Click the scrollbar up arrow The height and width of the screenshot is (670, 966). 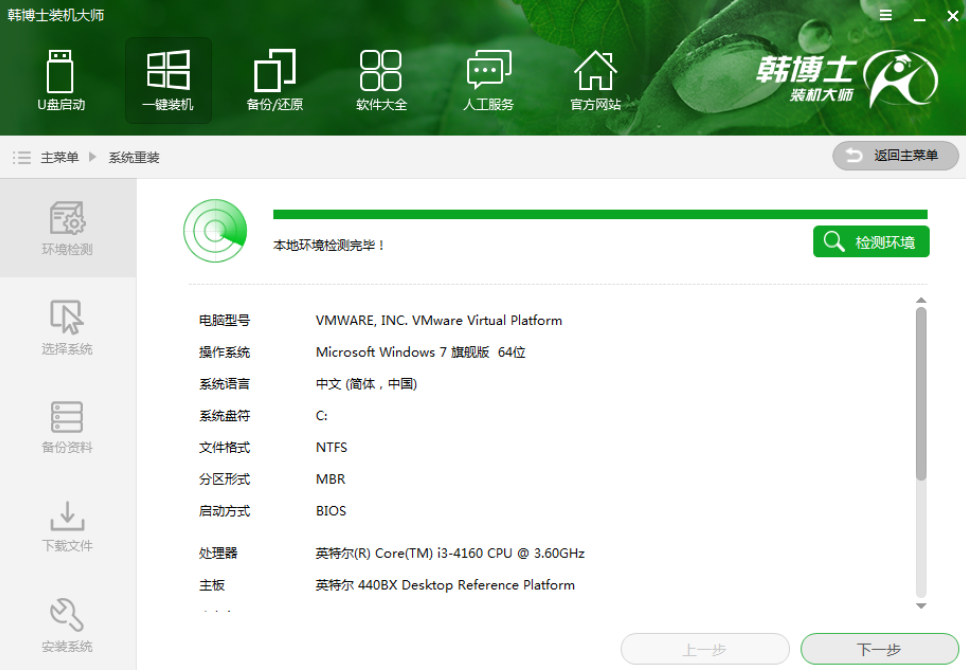pos(921,301)
